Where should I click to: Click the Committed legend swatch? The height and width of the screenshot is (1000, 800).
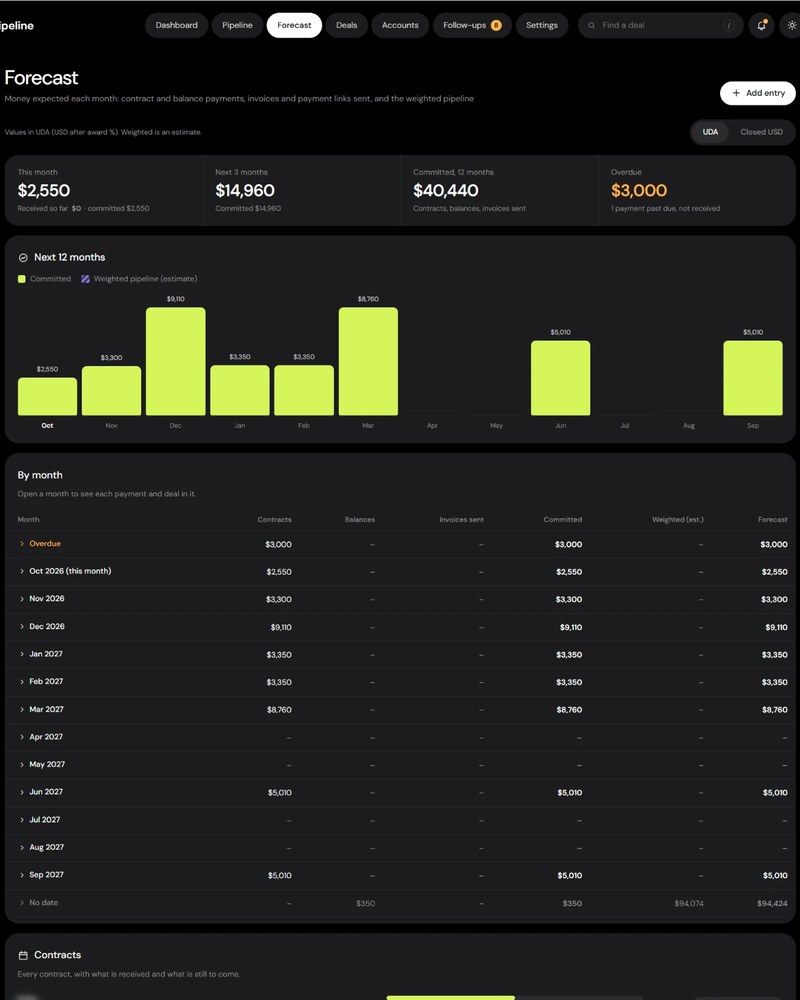pyautogui.click(x=22, y=279)
